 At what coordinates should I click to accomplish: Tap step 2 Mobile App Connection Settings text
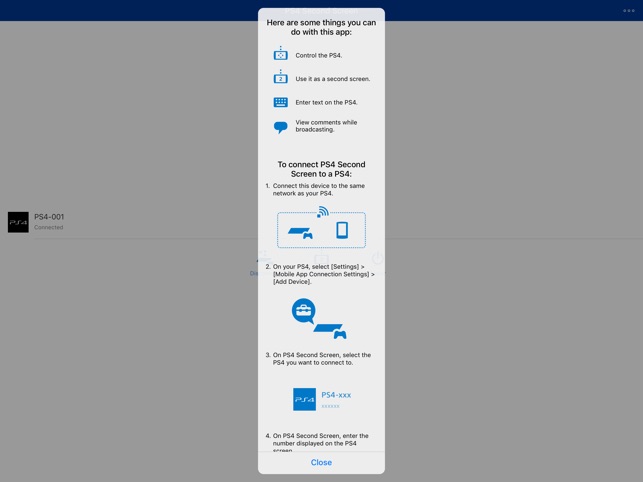click(323, 274)
